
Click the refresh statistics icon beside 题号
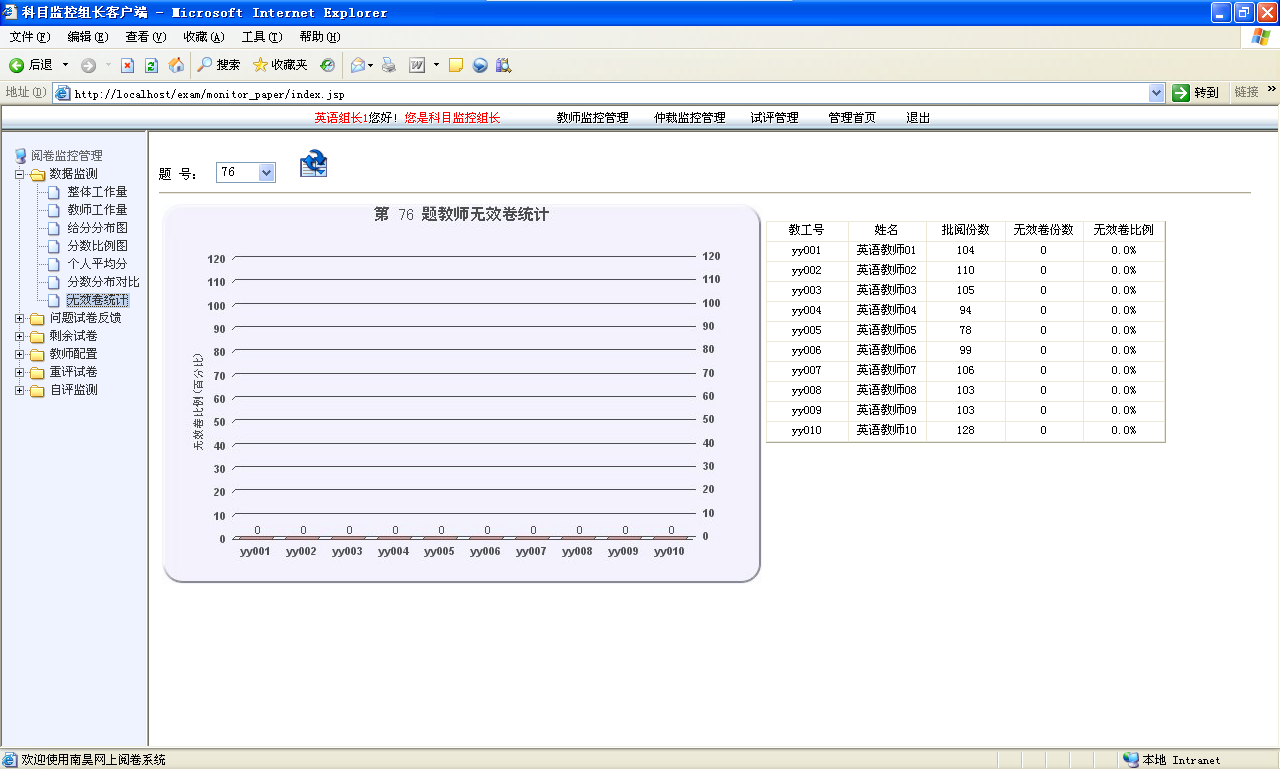[314, 164]
